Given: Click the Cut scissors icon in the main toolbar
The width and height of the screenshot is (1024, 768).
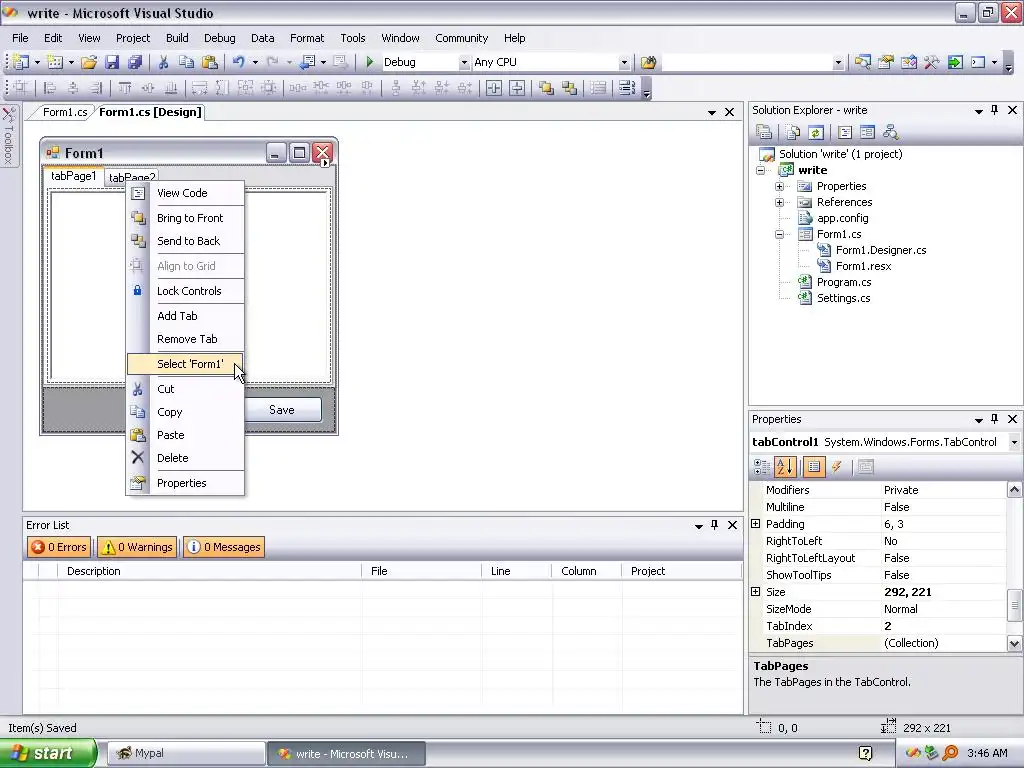Looking at the screenshot, I should pos(163,62).
